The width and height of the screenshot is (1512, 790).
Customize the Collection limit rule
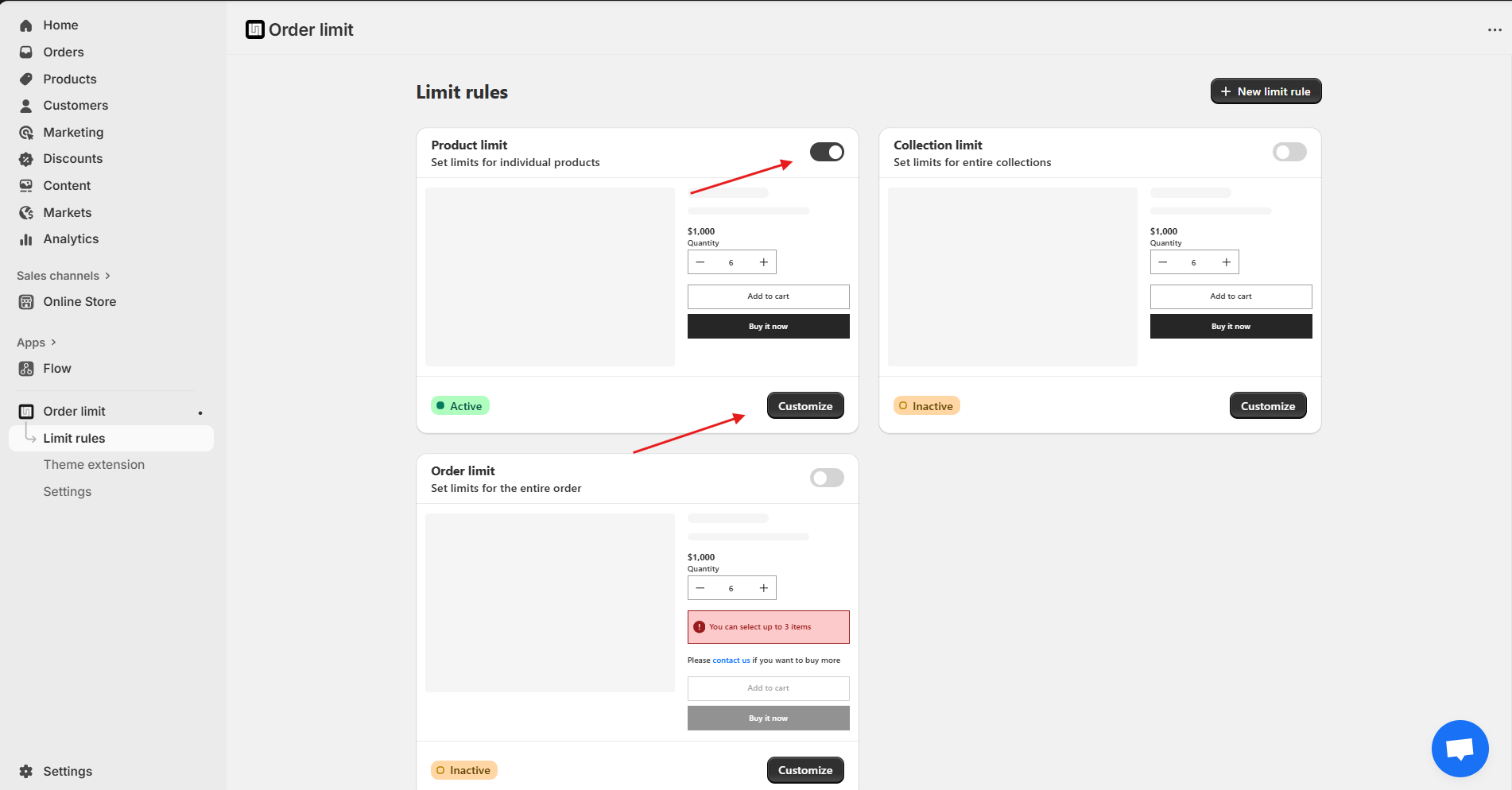tap(1268, 405)
